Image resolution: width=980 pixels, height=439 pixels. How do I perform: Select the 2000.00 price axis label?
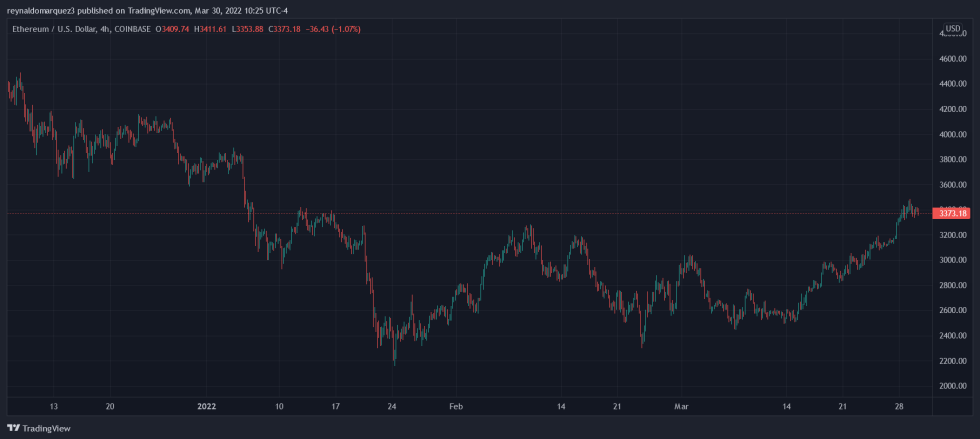(x=953, y=386)
